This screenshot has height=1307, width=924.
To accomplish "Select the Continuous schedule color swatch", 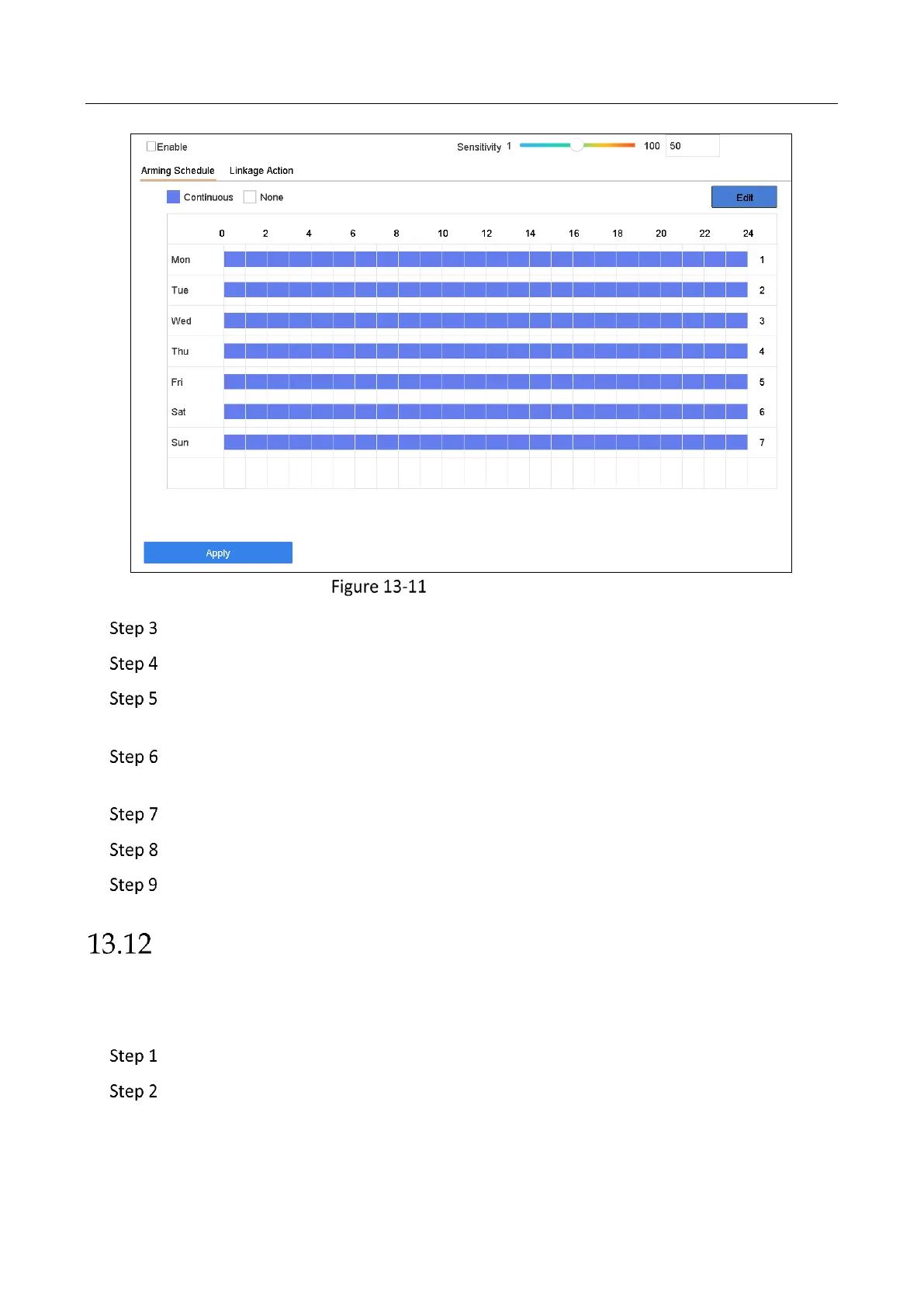I will (174, 197).
